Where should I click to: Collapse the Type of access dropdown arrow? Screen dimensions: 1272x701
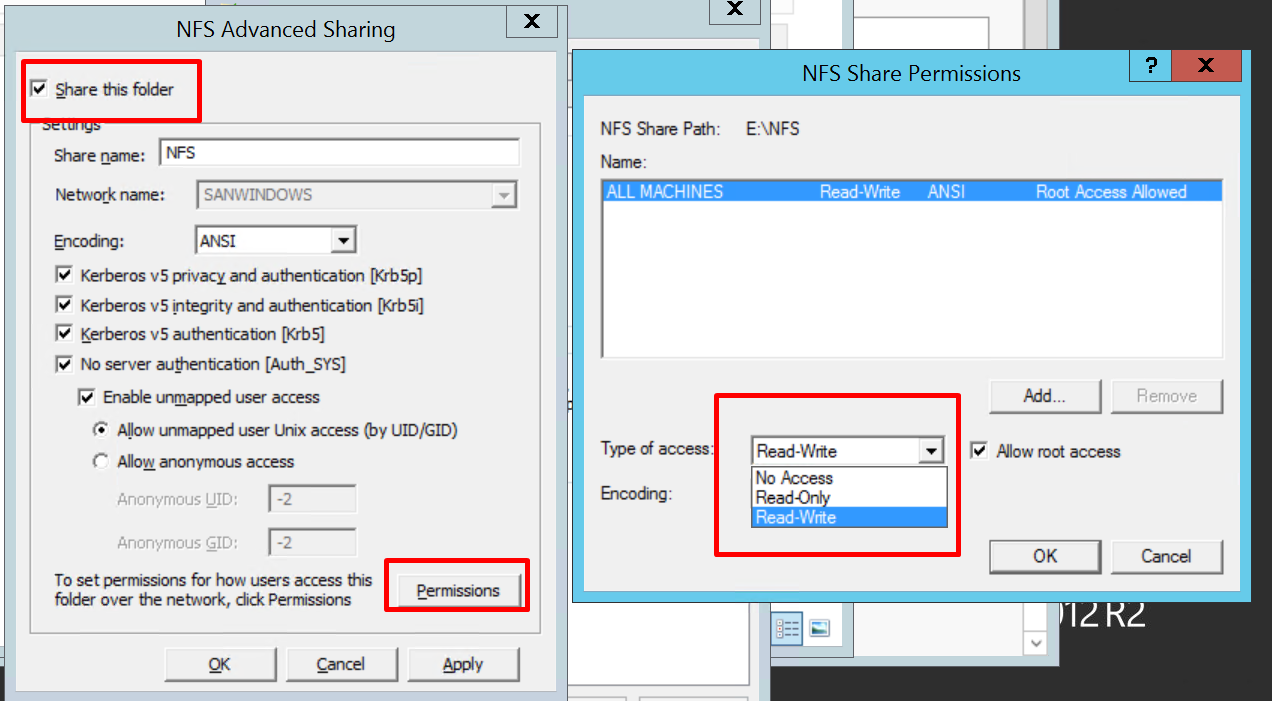[x=932, y=451]
